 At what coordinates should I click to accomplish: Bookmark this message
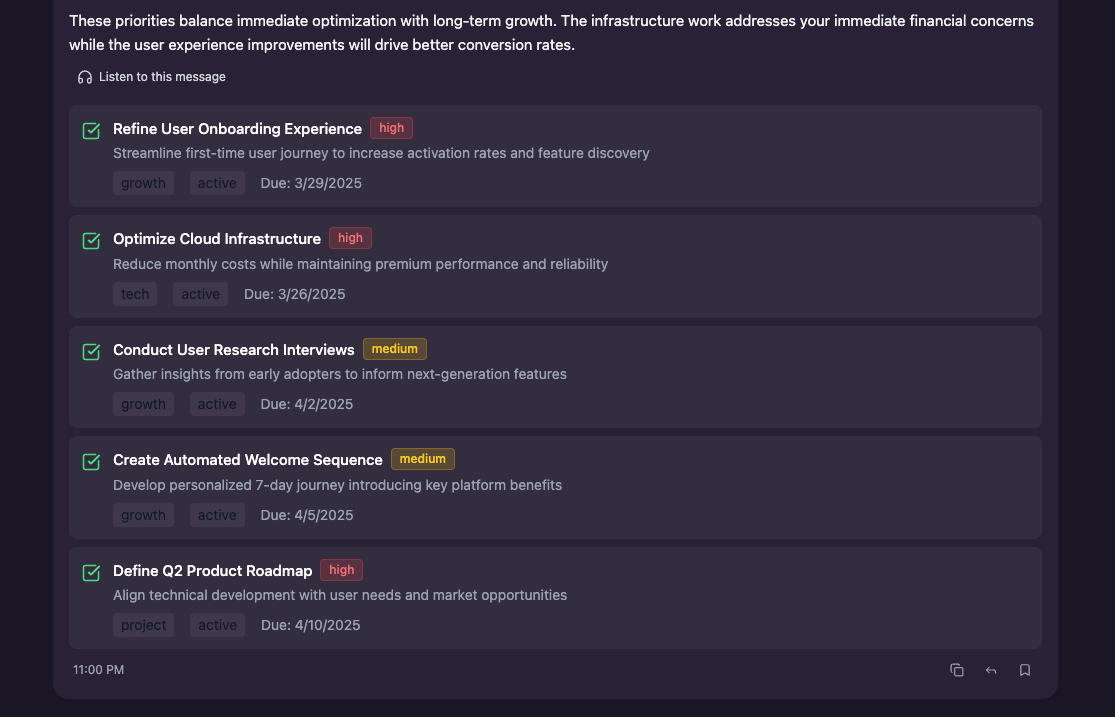click(1025, 670)
